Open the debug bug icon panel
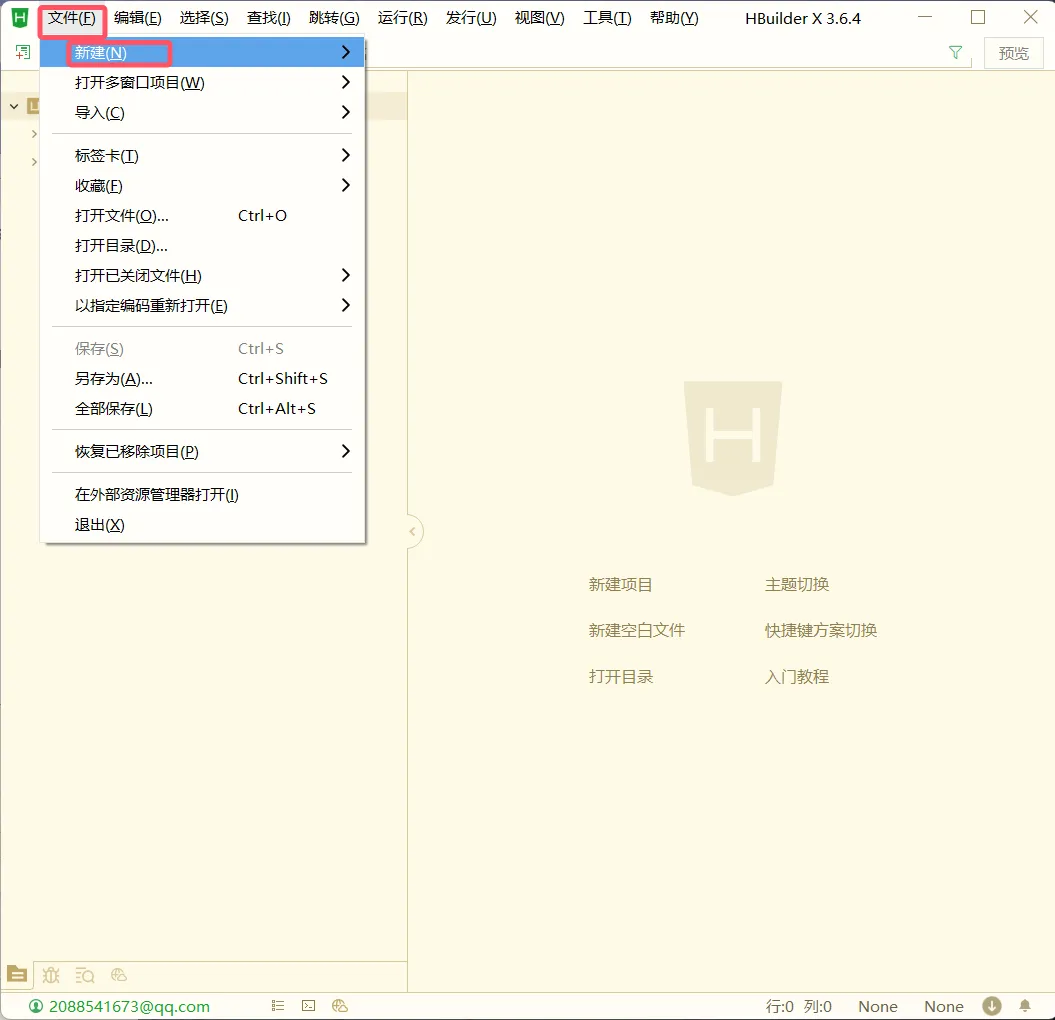The width and height of the screenshot is (1055, 1020). click(x=51, y=975)
